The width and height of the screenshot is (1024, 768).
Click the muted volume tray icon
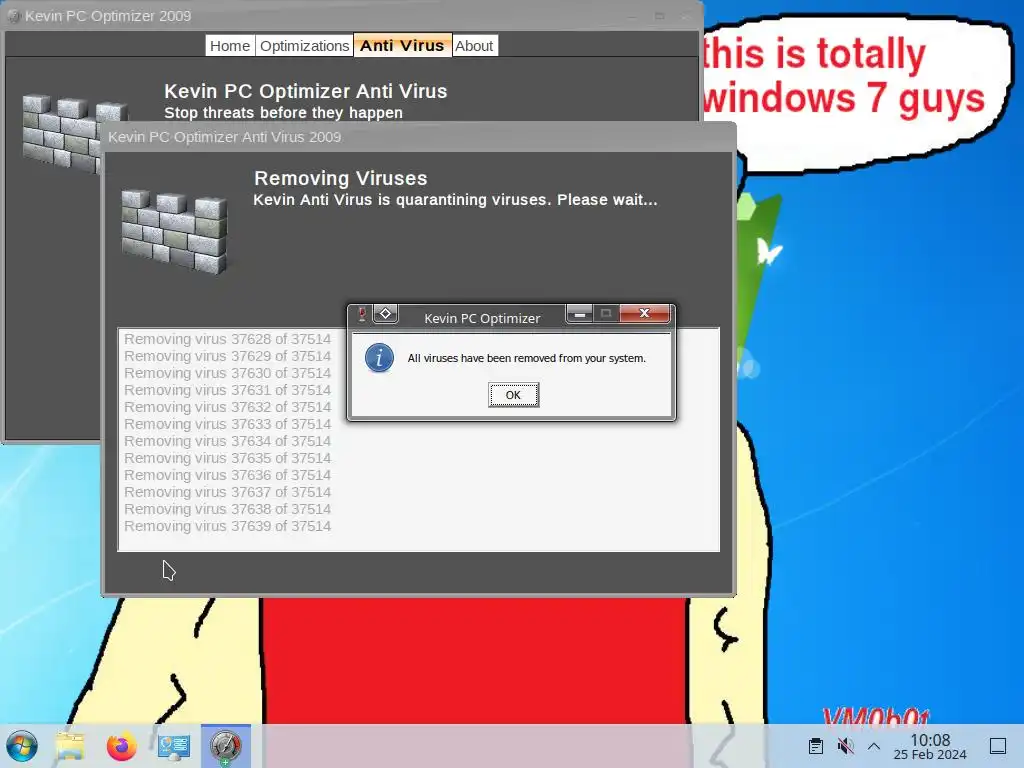coord(845,746)
